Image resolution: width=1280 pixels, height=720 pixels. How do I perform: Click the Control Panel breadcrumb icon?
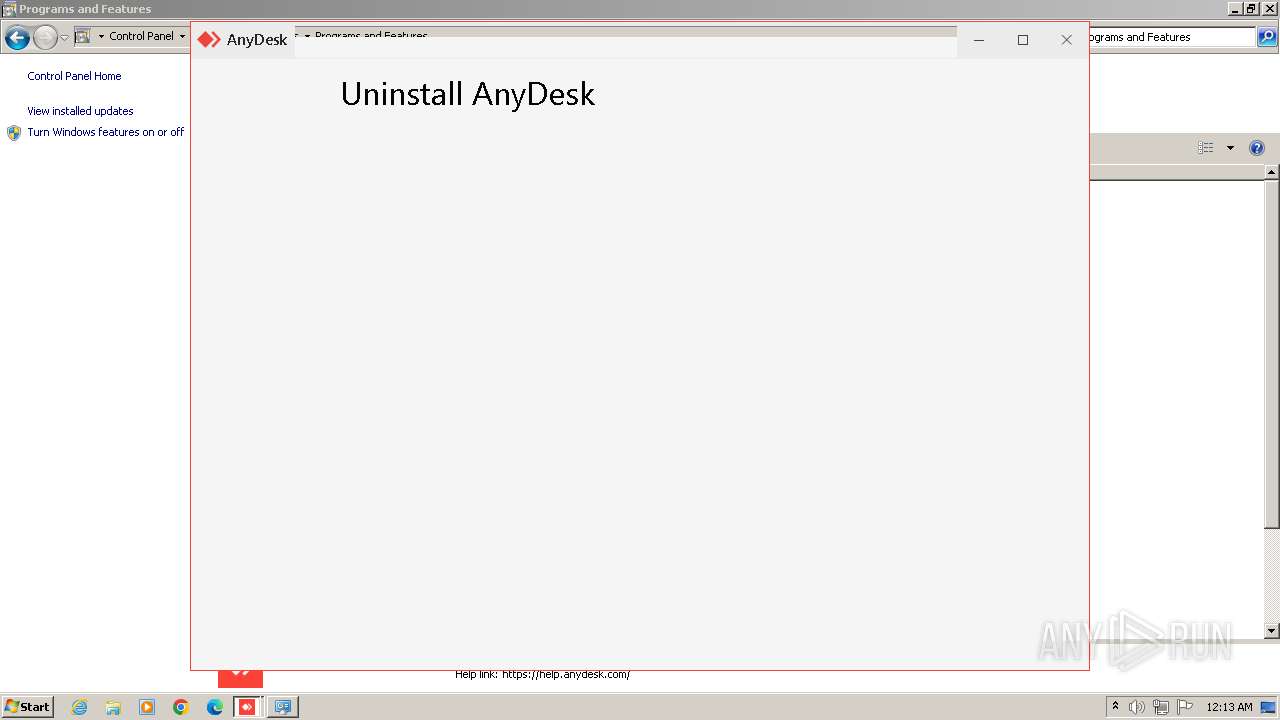pyautogui.click(x=83, y=36)
